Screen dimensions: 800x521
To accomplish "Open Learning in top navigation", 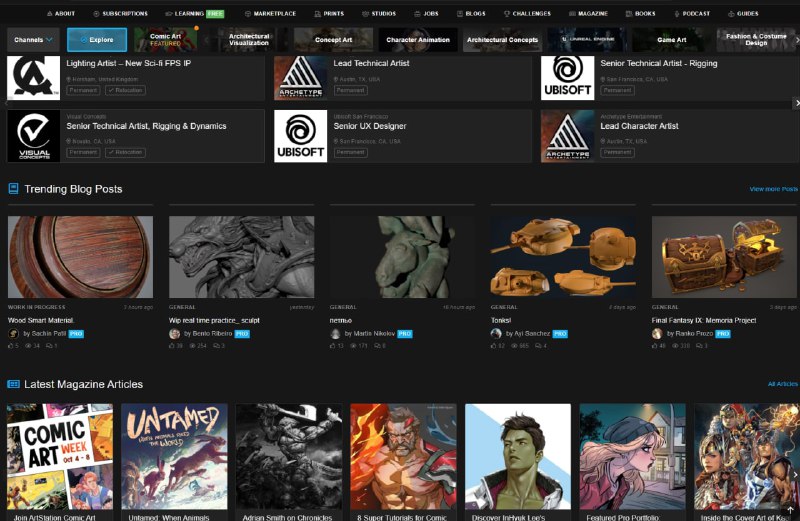I will [x=194, y=14].
